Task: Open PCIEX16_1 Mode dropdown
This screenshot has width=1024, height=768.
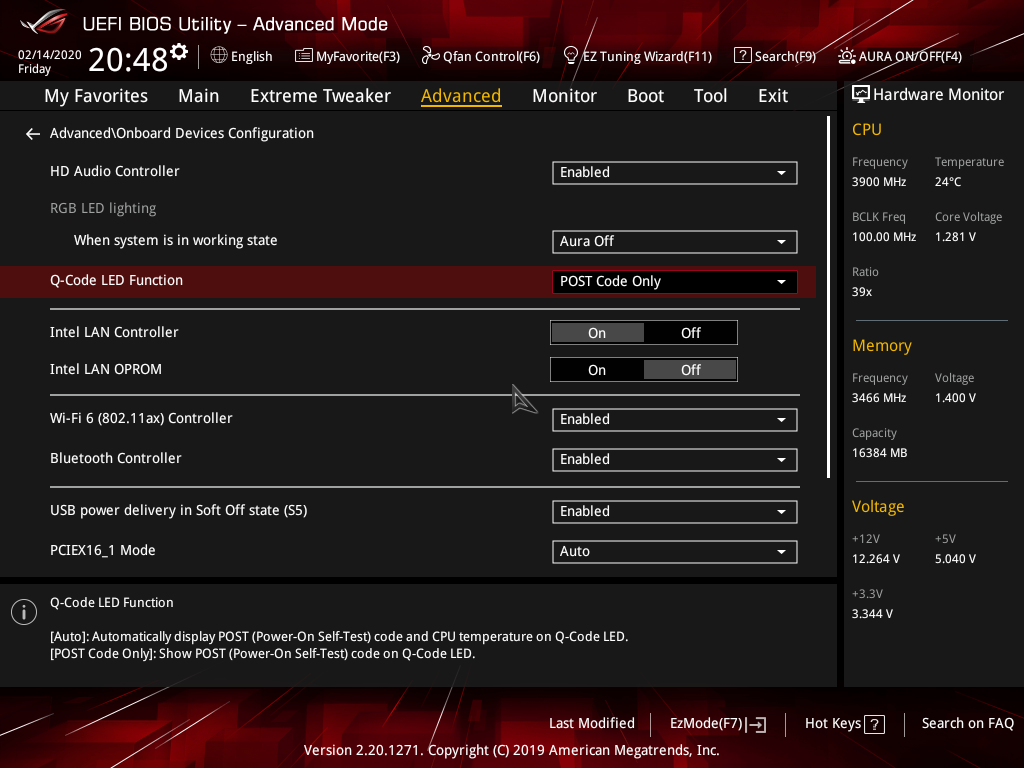Action: (675, 551)
